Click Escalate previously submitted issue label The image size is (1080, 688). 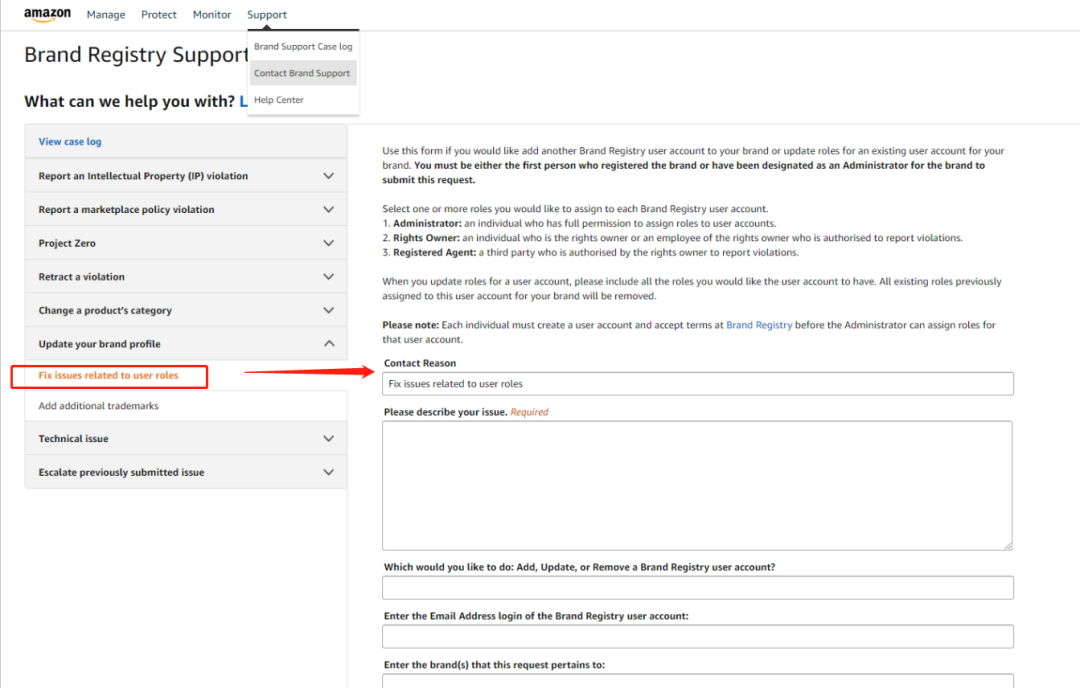(121, 472)
